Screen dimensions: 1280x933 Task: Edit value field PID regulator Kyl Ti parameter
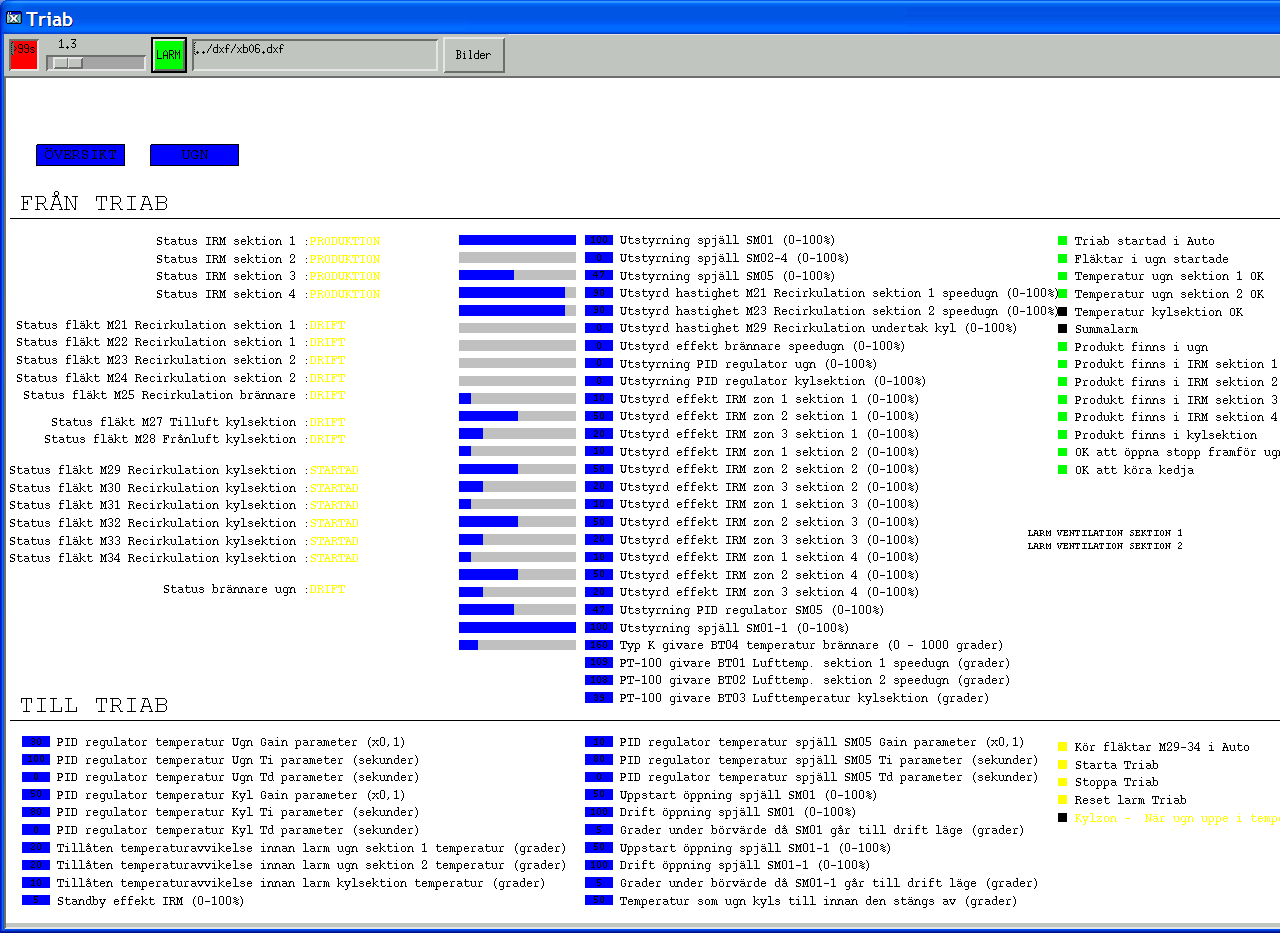(x=36, y=813)
